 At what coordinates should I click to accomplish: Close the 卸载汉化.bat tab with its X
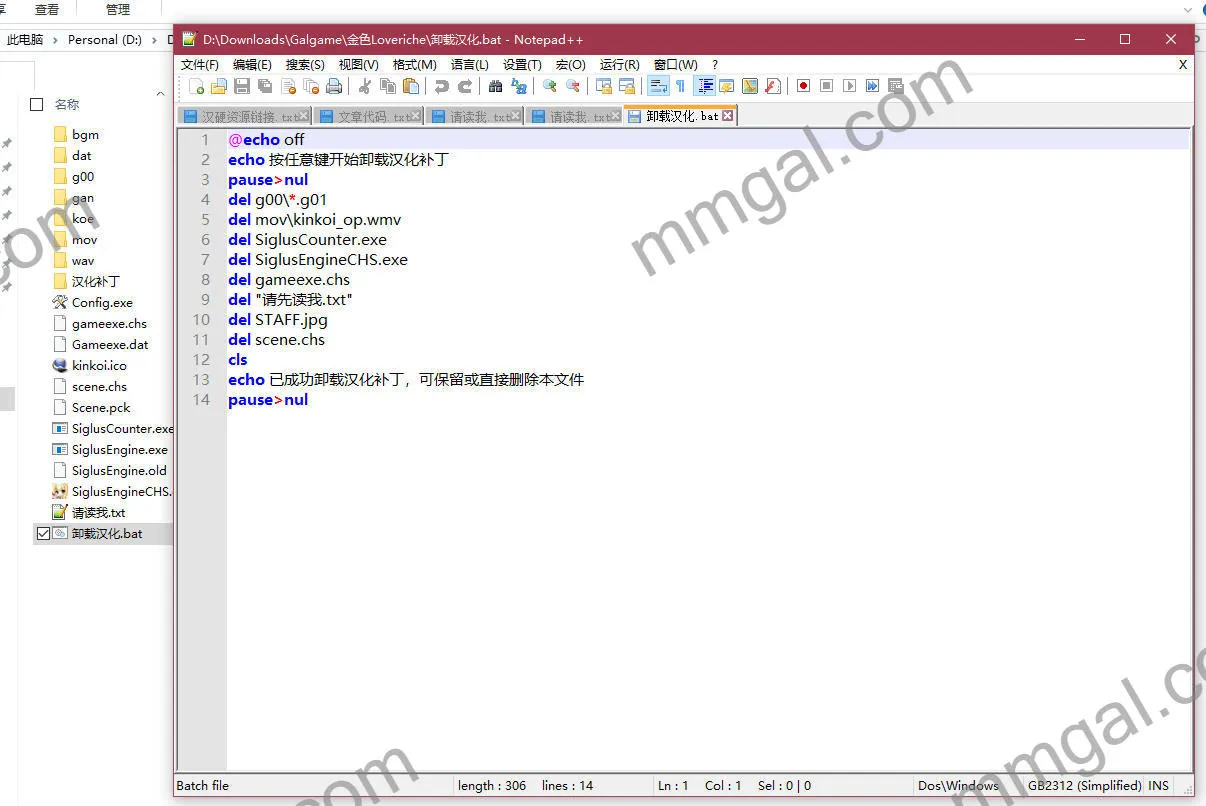[728, 116]
